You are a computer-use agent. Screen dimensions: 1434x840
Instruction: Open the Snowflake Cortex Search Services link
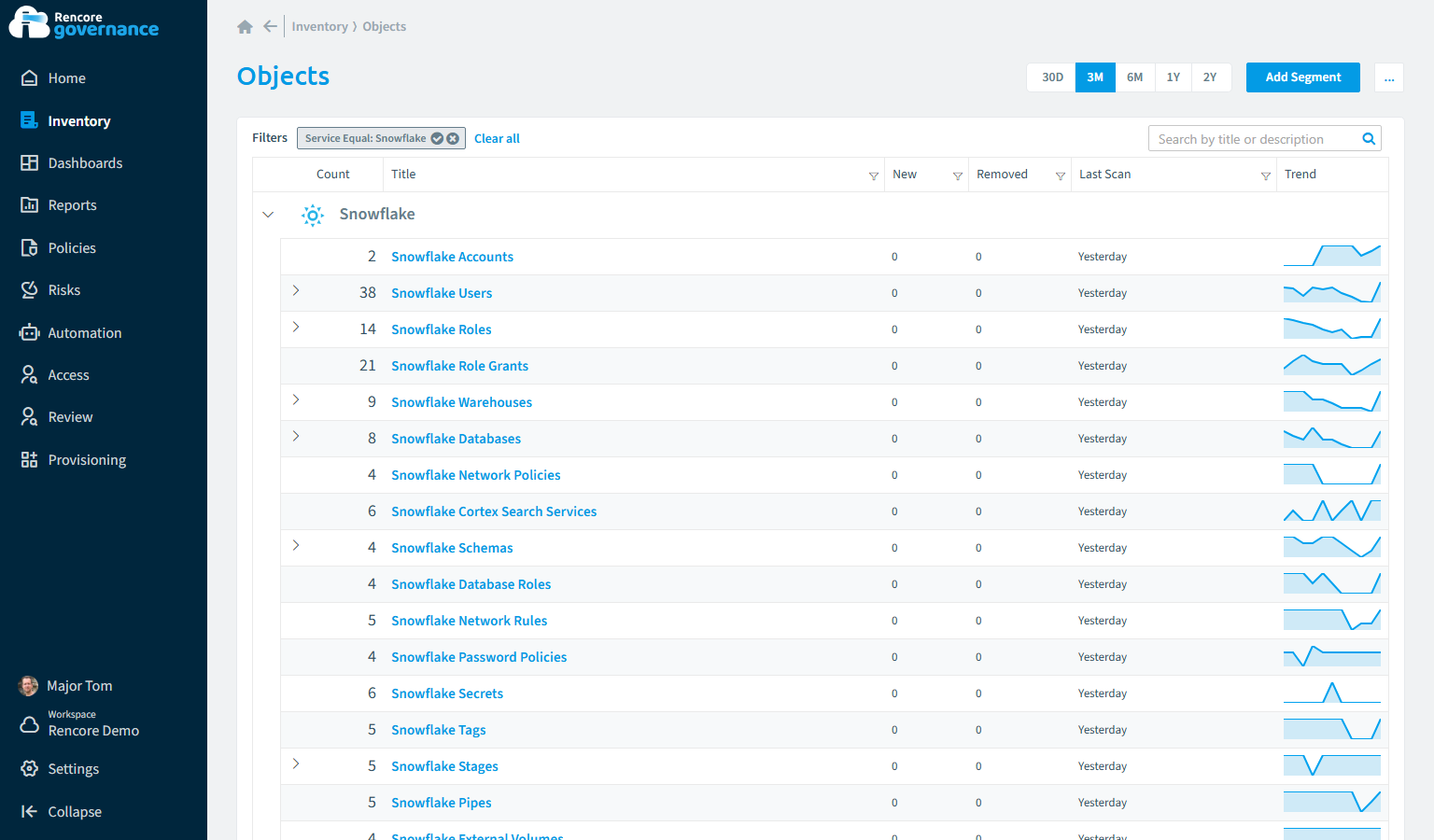pos(494,511)
